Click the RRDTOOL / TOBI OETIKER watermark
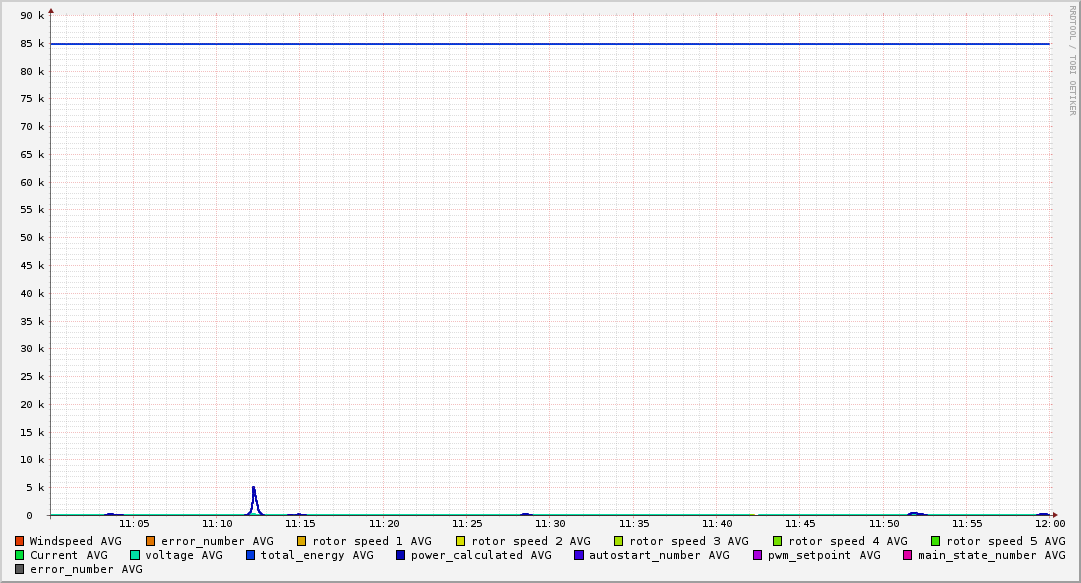 point(1072,60)
